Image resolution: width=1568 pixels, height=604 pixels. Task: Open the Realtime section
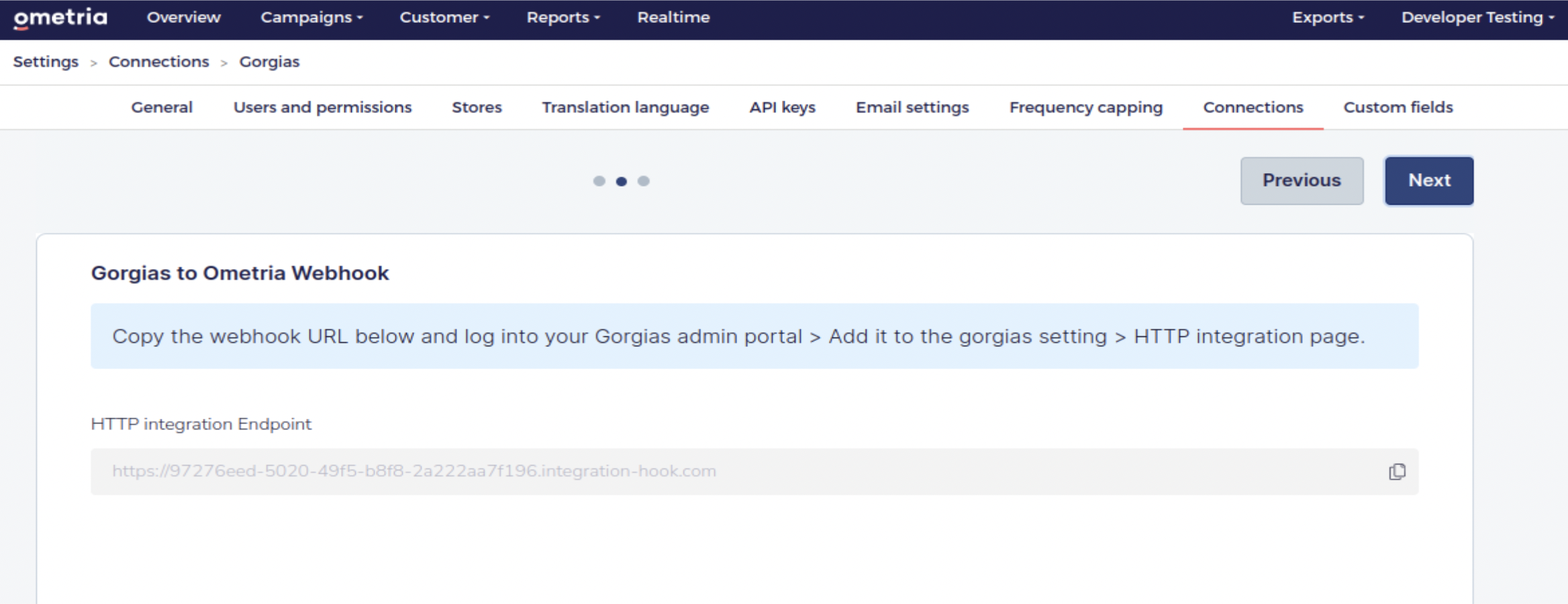(673, 17)
